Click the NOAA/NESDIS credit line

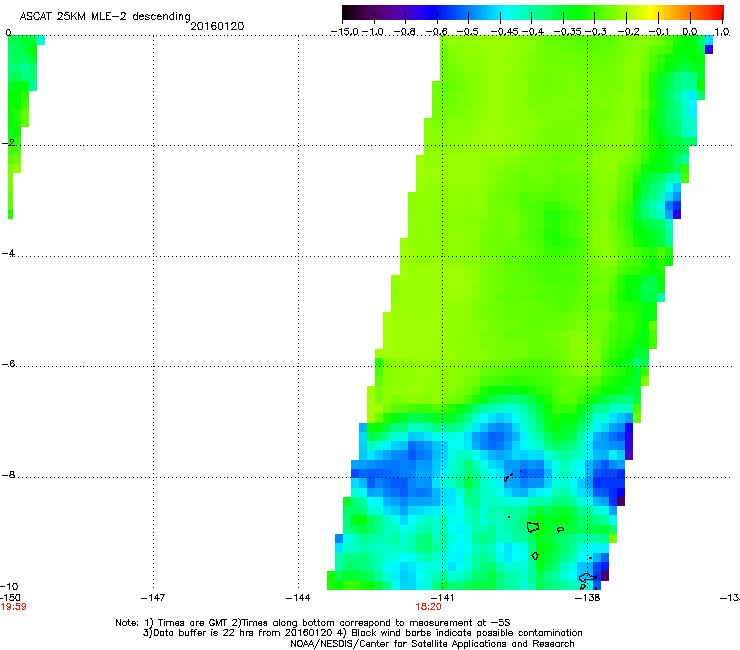pos(432,644)
